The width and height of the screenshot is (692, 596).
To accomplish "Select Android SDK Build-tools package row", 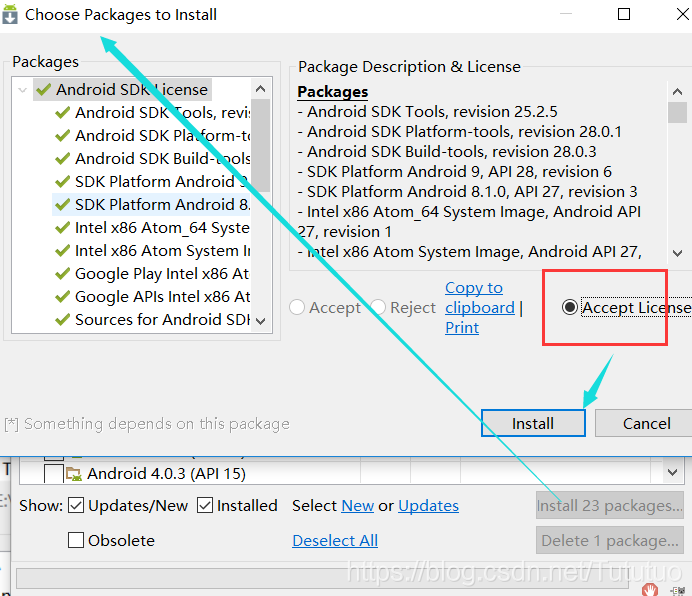I will click(152, 158).
